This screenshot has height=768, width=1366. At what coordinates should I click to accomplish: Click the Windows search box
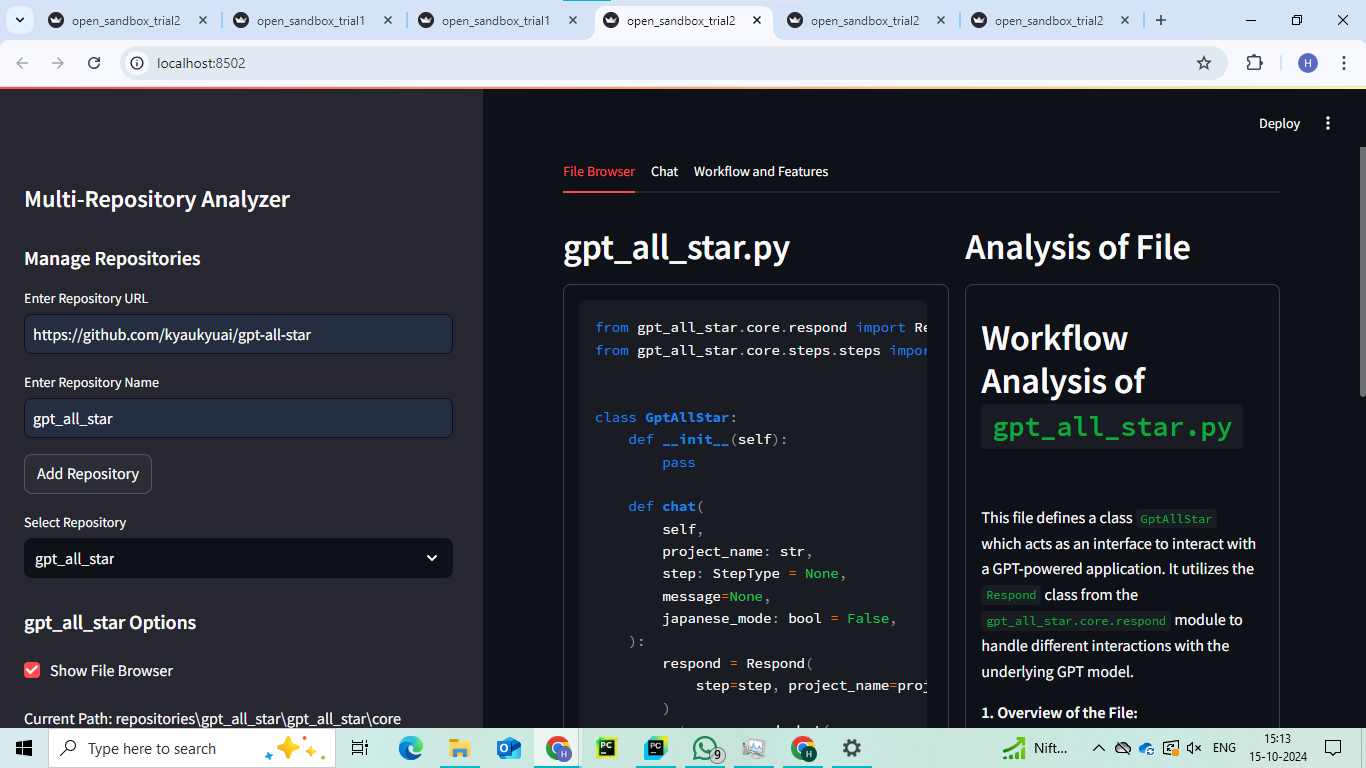[x=194, y=748]
